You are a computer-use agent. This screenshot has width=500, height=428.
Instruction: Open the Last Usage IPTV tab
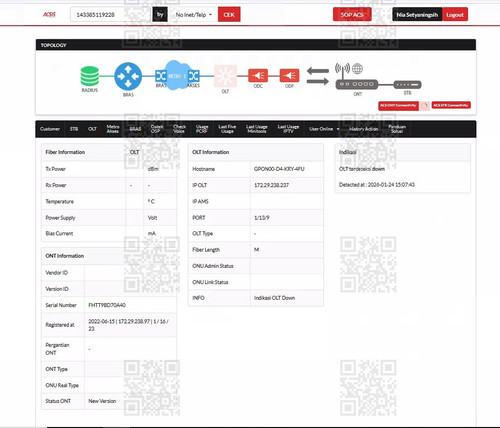click(x=288, y=129)
